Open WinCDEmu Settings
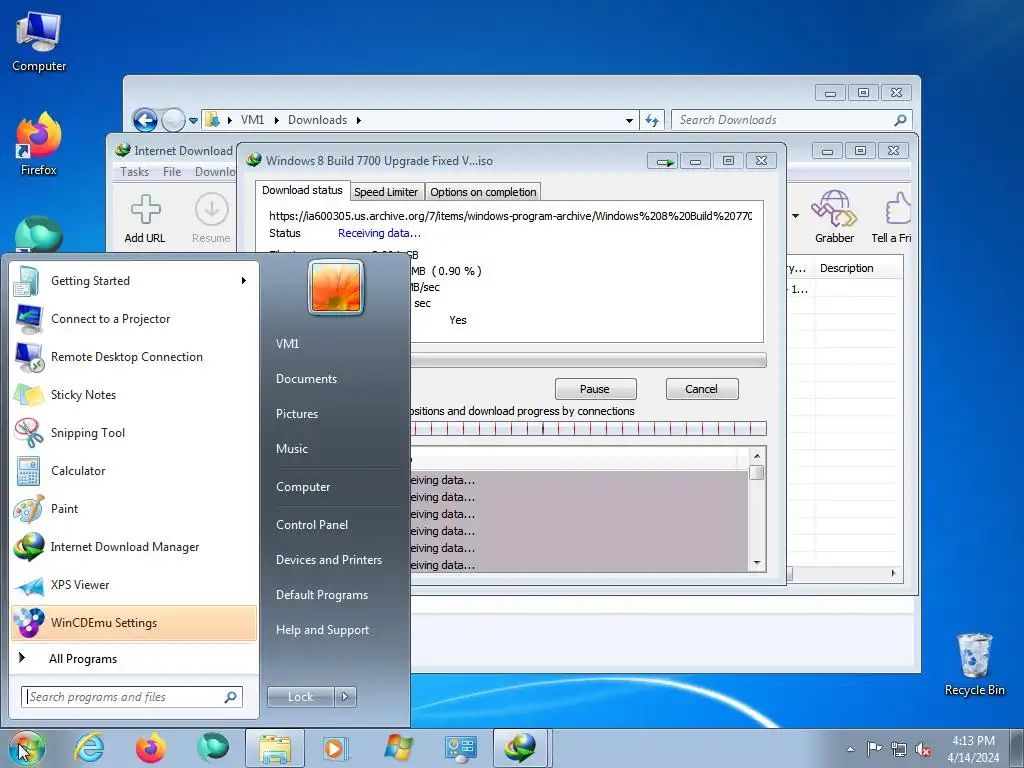The image size is (1024, 768). pos(134,622)
